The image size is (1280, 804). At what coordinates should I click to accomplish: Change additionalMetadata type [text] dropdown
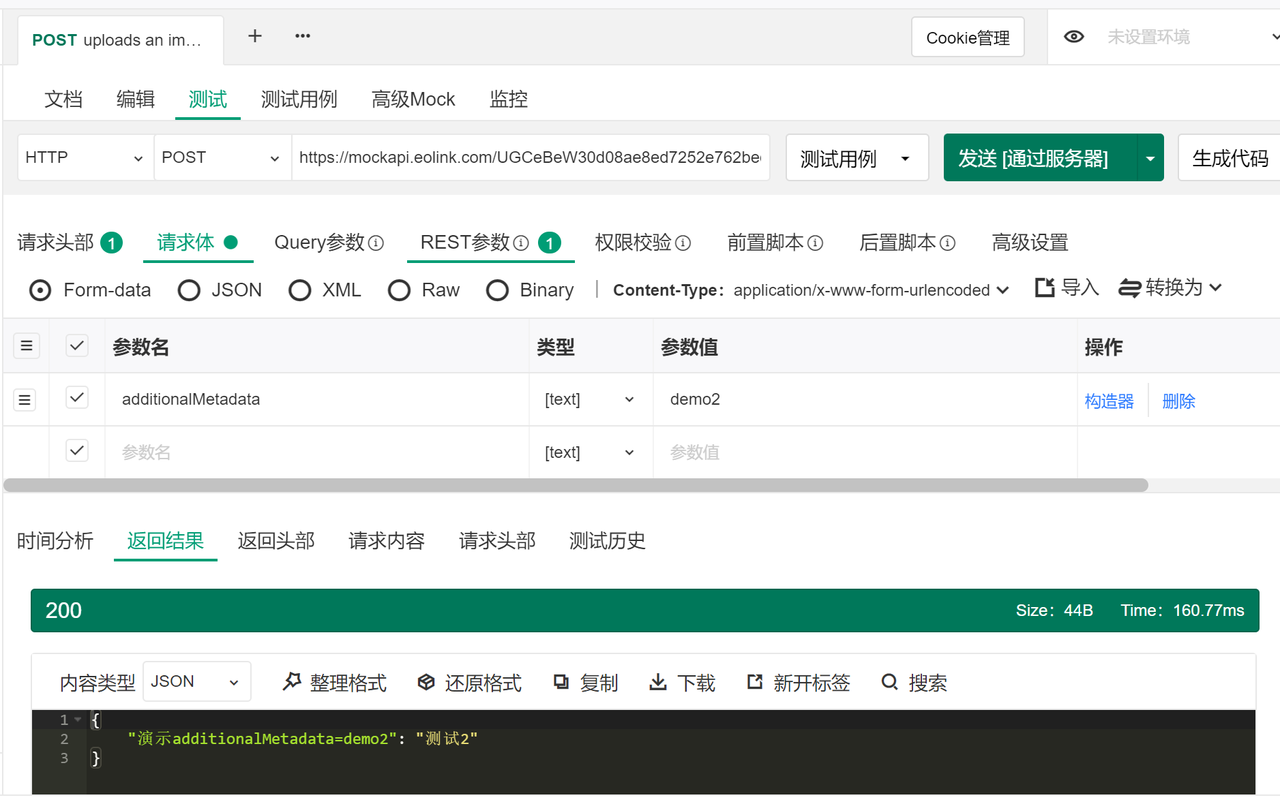coord(590,399)
